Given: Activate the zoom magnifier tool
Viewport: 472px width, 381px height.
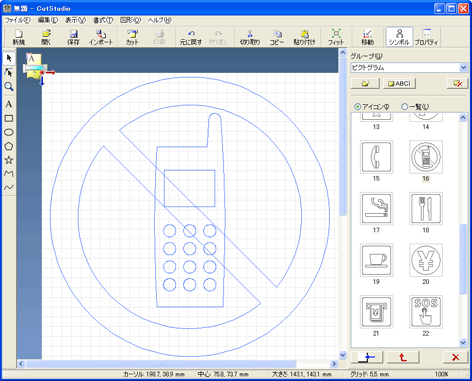Looking at the screenshot, I should 9,87.
